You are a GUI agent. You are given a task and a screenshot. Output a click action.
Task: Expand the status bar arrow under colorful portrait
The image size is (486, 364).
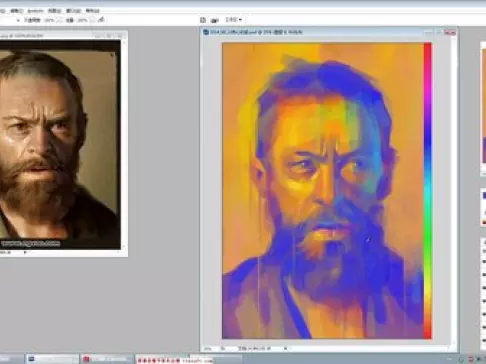point(285,348)
